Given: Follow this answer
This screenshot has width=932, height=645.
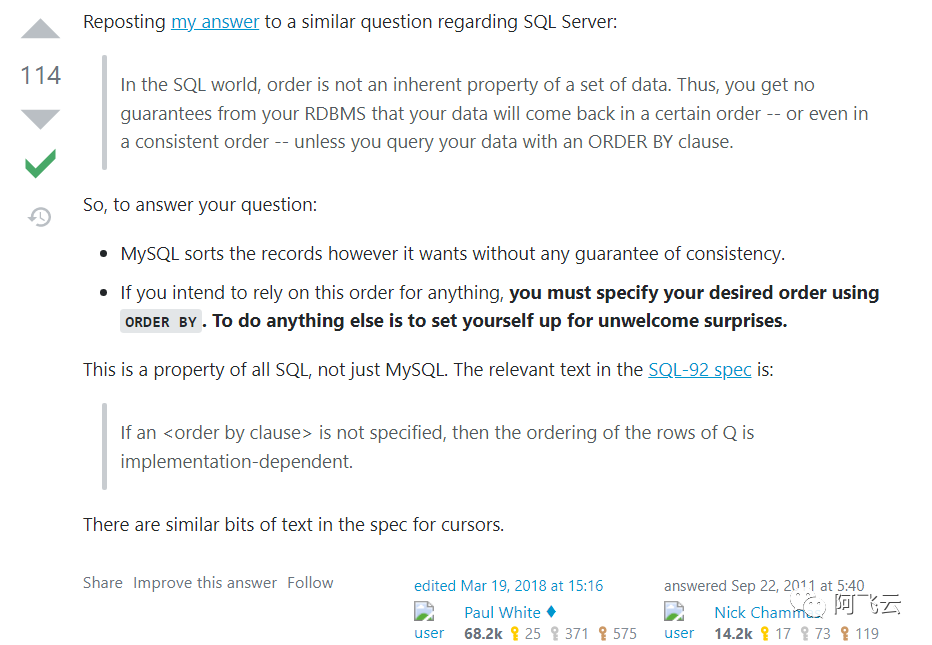Looking at the screenshot, I should point(310,583).
